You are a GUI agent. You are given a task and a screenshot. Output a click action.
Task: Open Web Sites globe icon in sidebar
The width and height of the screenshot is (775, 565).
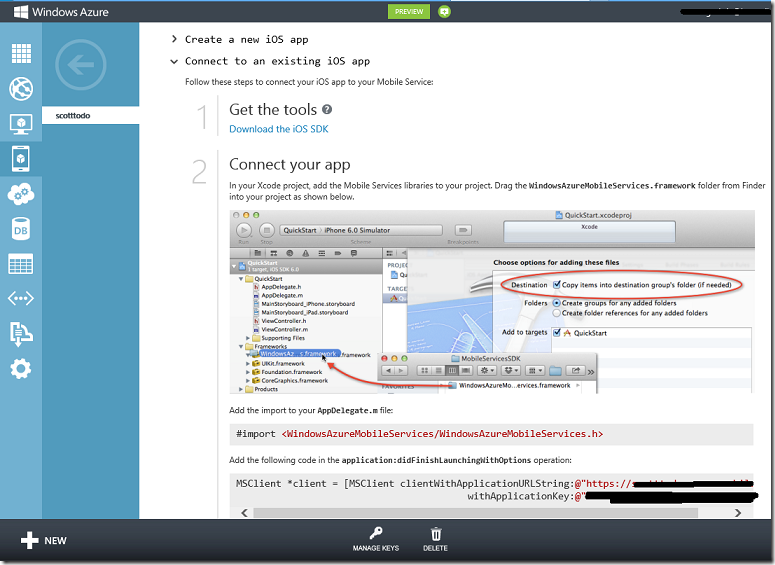pyautogui.click(x=21, y=89)
